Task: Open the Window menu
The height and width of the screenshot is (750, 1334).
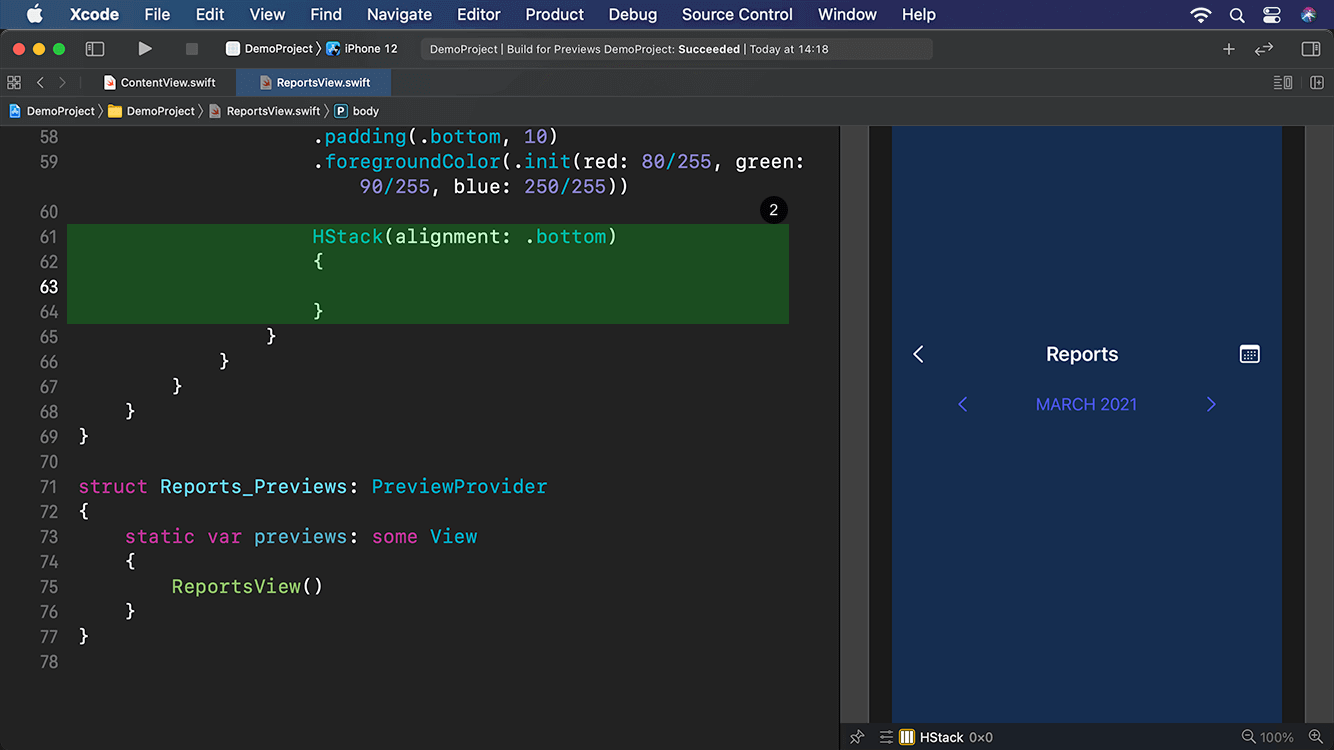Action: [847, 14]
